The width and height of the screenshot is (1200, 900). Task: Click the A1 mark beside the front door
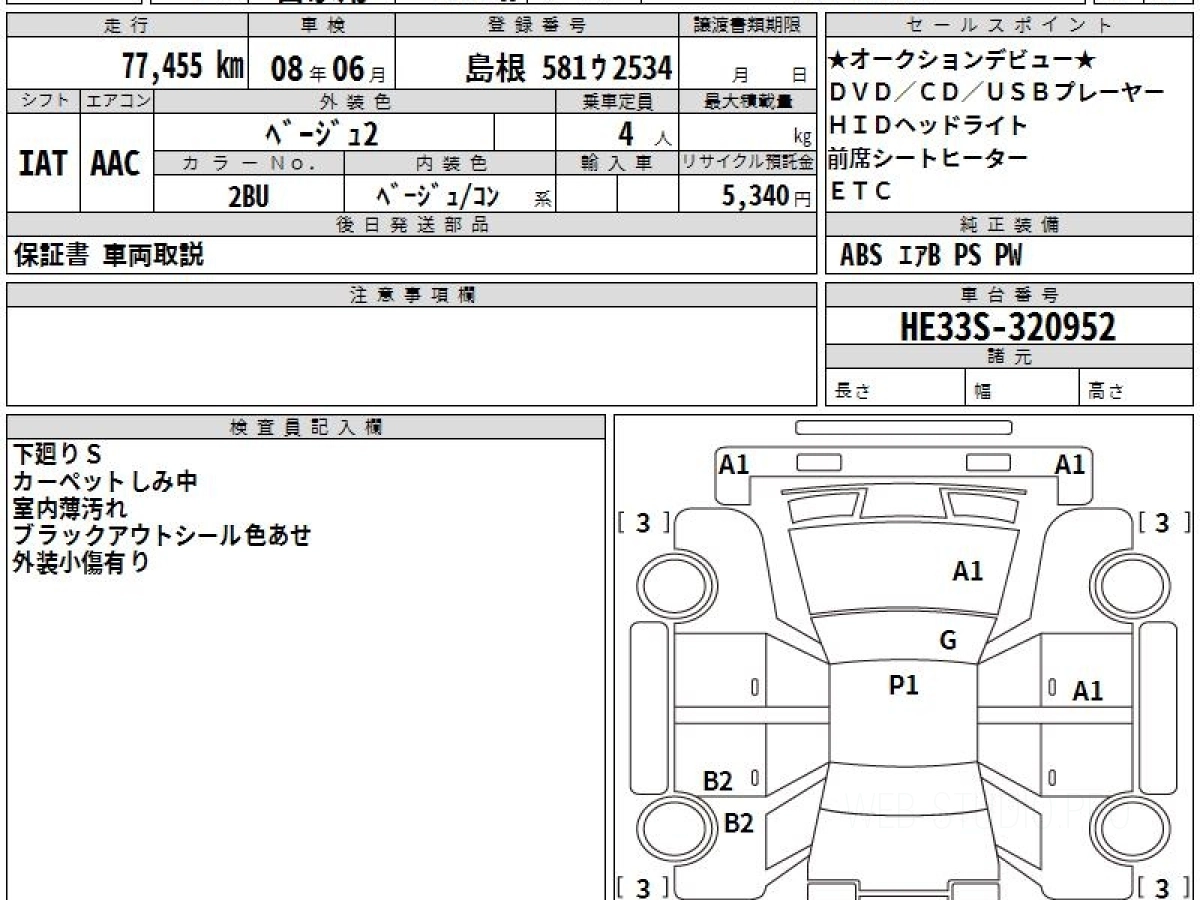(x=1088, y=690)
